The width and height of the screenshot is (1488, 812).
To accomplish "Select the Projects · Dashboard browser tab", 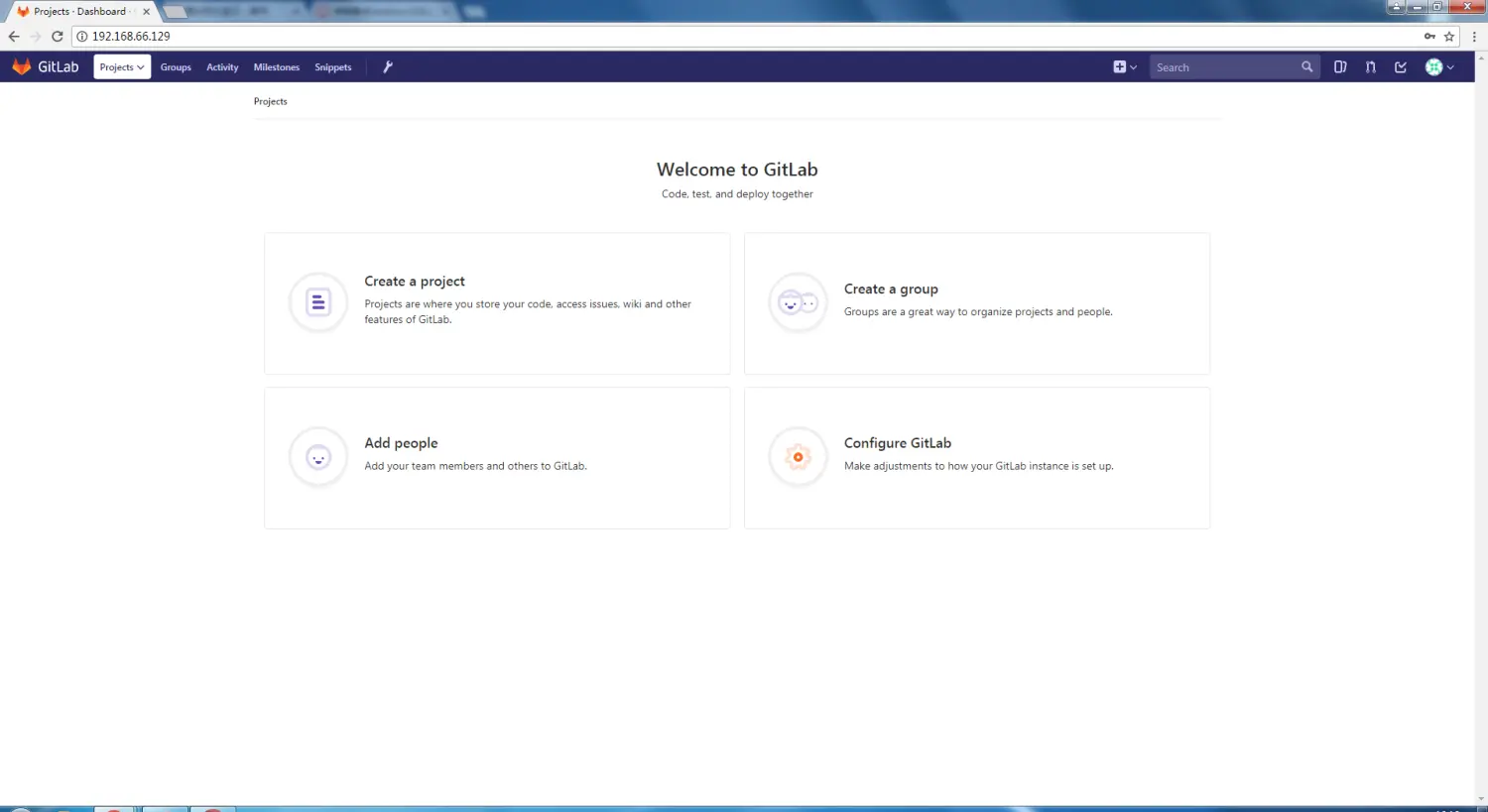I will pyautogui.click(x=81, y=12).
